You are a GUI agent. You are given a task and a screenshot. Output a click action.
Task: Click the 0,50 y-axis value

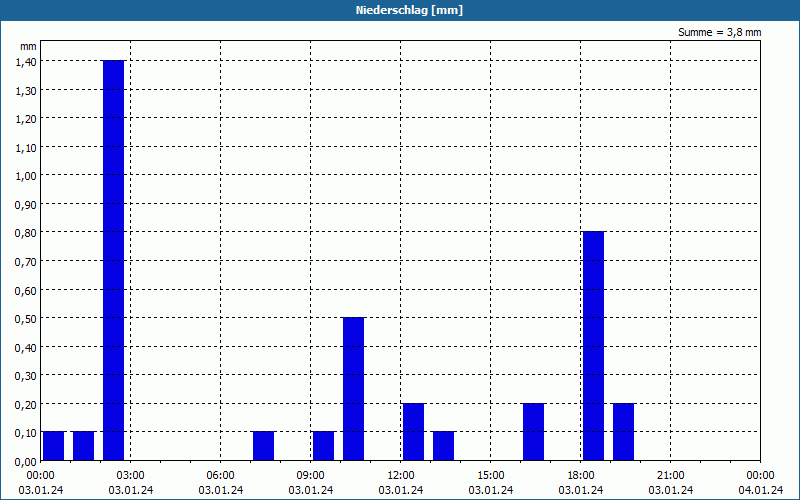click(x=26, y=318)
